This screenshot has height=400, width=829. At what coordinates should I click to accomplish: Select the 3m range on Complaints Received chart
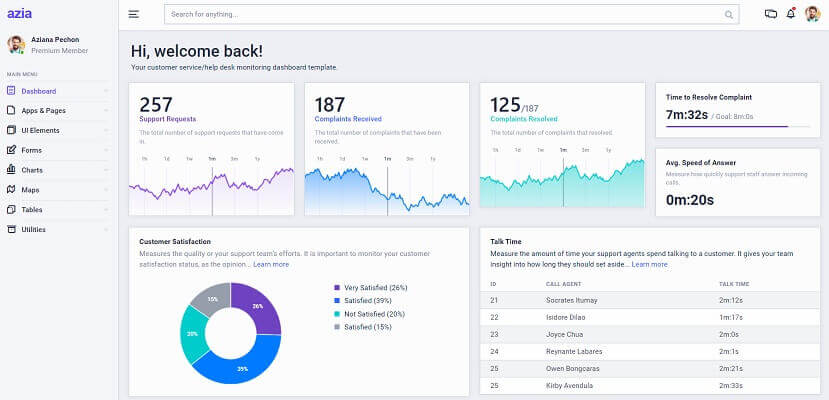(x=410, y=159)
